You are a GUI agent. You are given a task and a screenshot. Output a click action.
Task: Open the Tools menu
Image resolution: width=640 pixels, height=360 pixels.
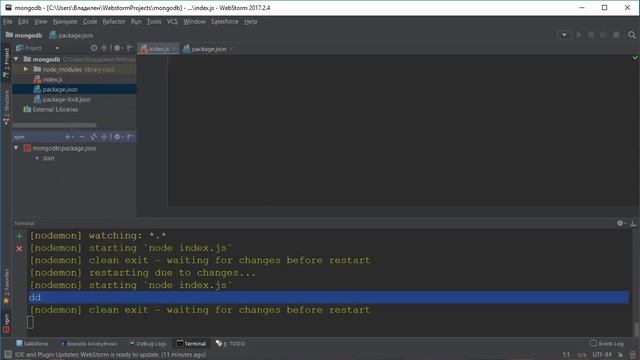pos(154,22)
